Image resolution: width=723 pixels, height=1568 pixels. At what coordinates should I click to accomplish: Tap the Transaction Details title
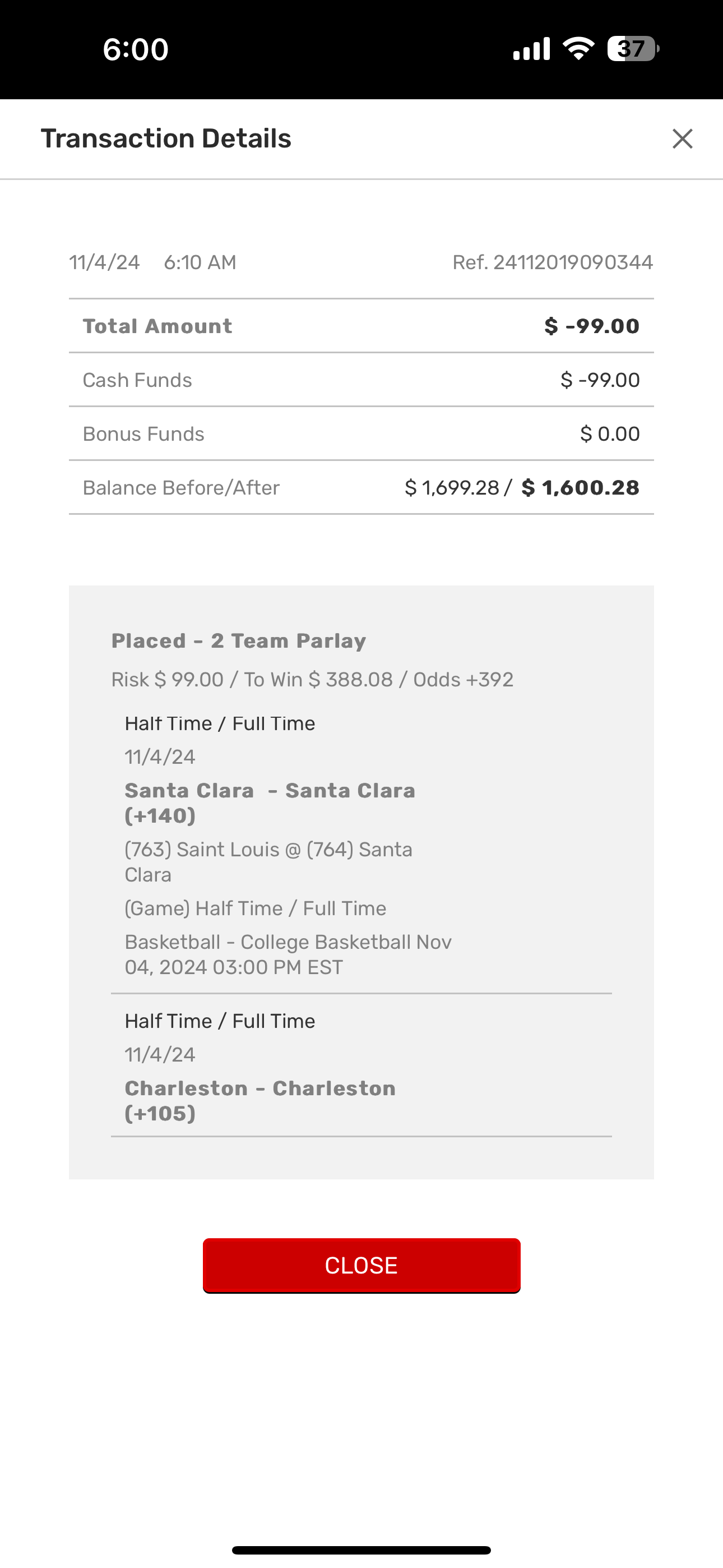point(166,139)
